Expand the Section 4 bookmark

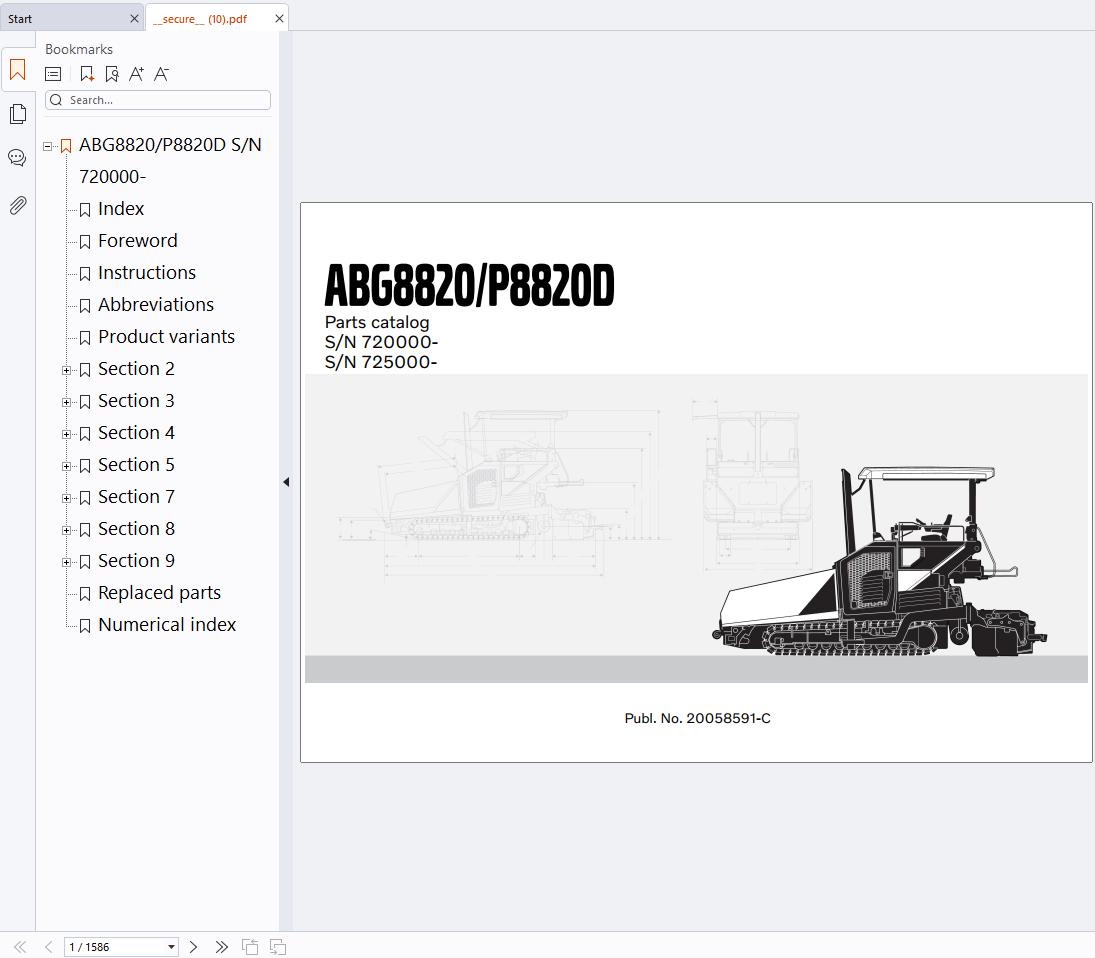(66, 434)
